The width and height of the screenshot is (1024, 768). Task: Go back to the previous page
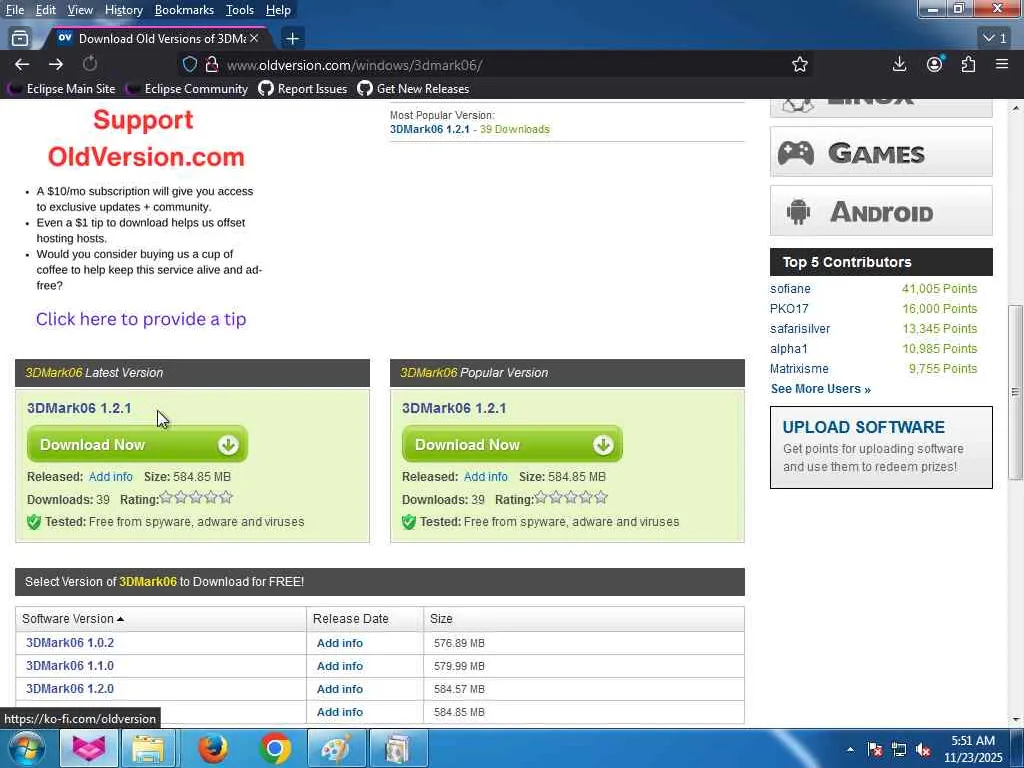[x=22, y=64]
